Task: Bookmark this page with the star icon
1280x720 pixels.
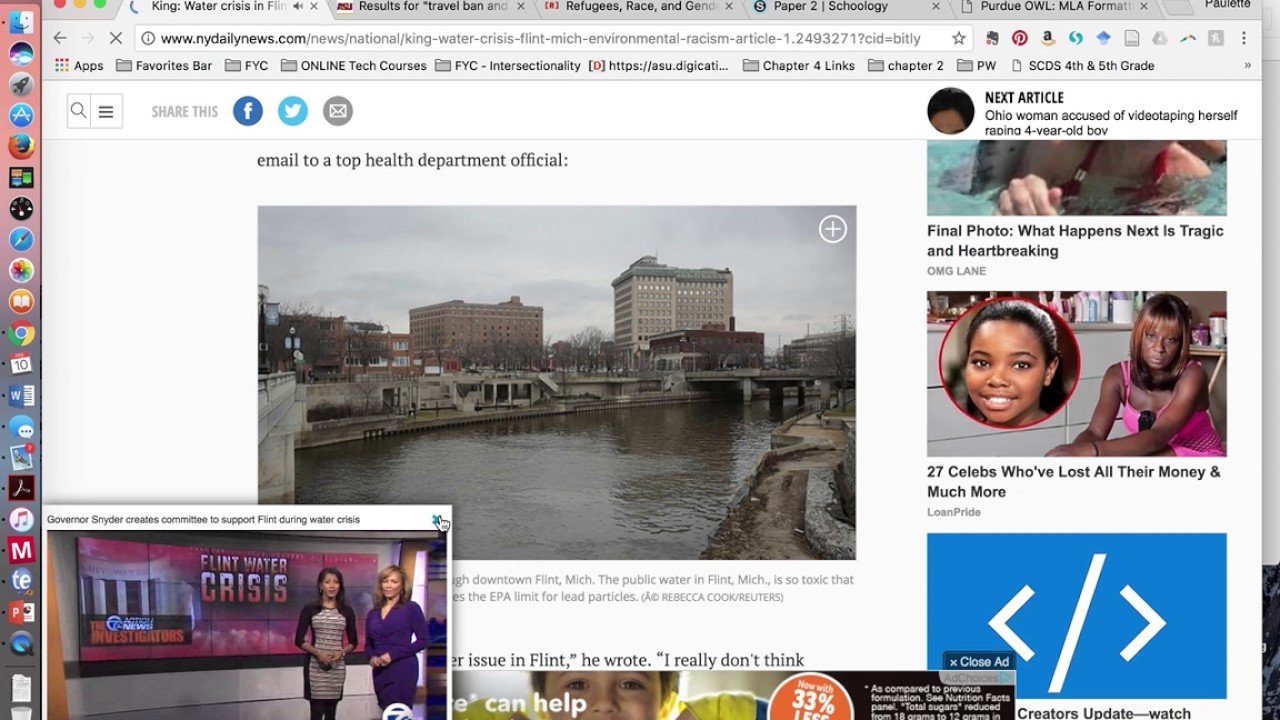Action: click(959, 38)
